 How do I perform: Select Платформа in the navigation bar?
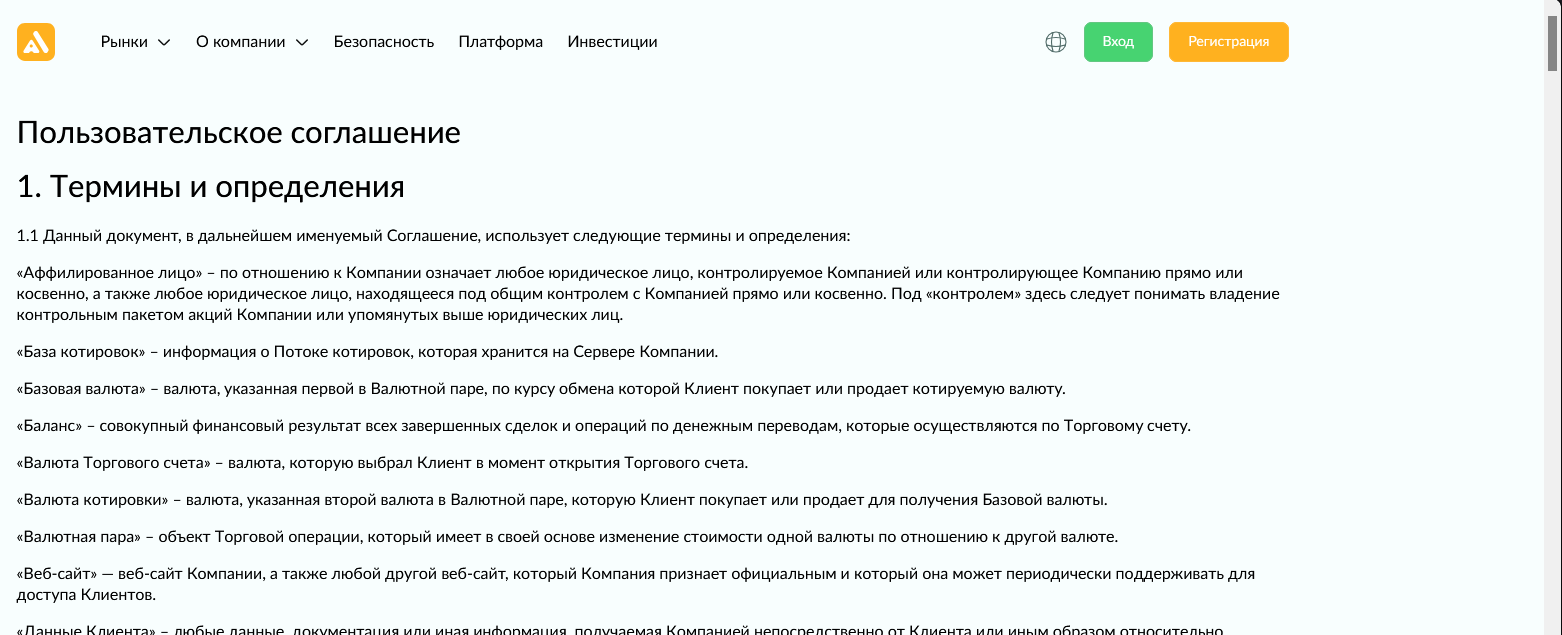(x=500, y=41)
